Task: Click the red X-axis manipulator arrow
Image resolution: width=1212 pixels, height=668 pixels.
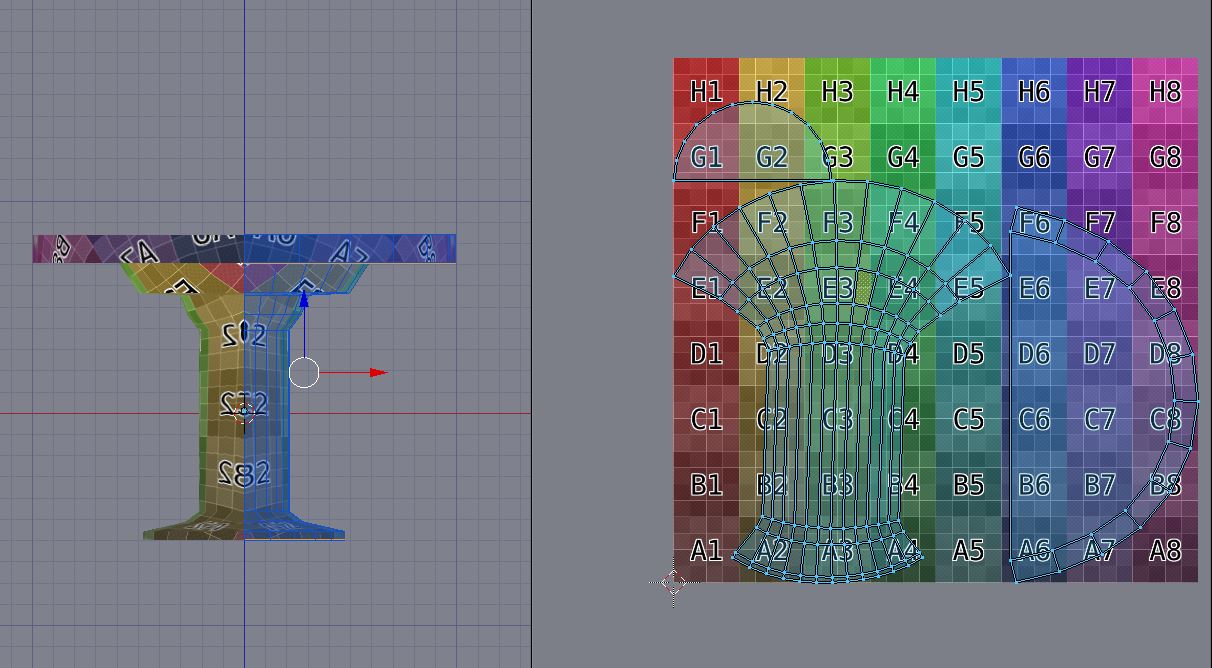Action: click(375, 372)
